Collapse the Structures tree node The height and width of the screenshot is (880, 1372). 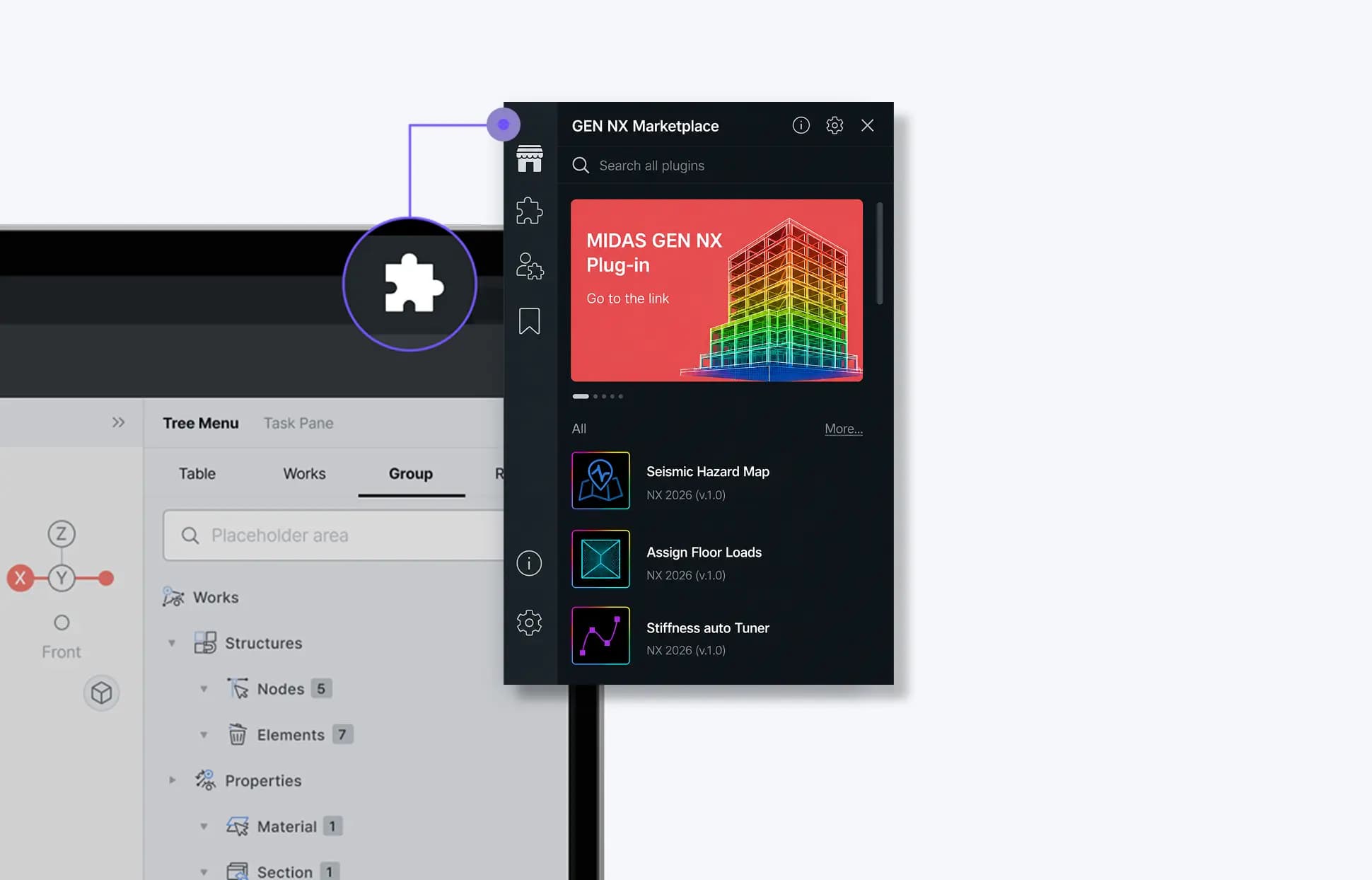[172, 643]
